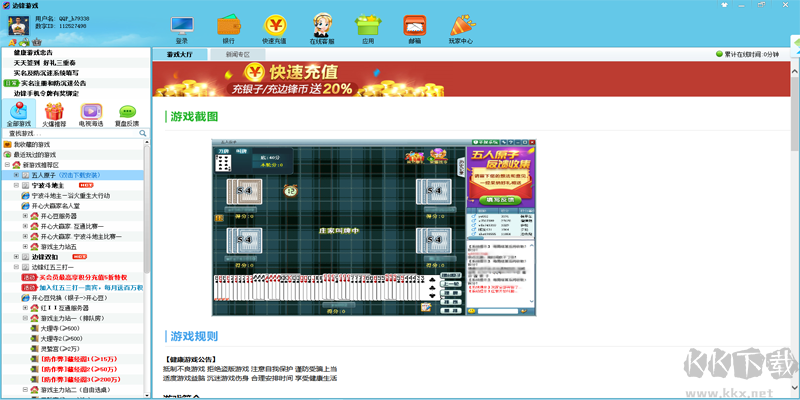This screenshot has width=800, height=400.
Task: Click the 快速充值 promotional banner
Action: point(298,79)
